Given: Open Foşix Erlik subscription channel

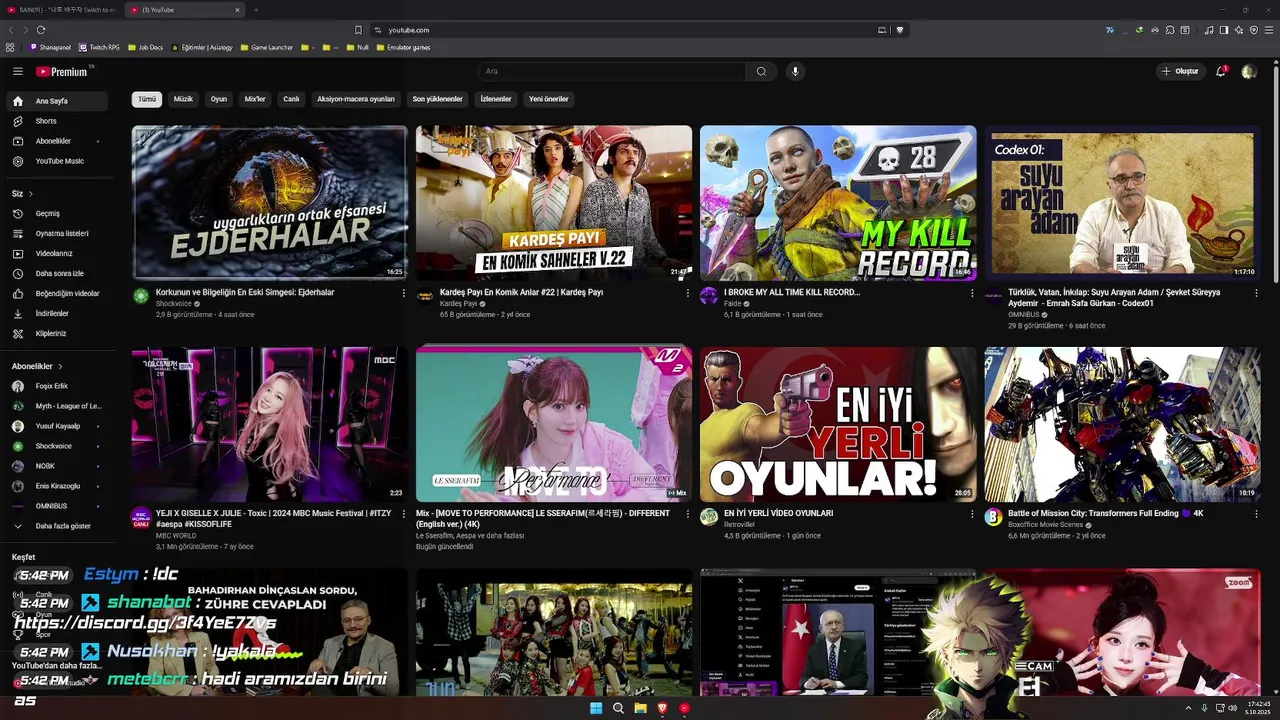Looking at the screenshot, I should point(56,386).
